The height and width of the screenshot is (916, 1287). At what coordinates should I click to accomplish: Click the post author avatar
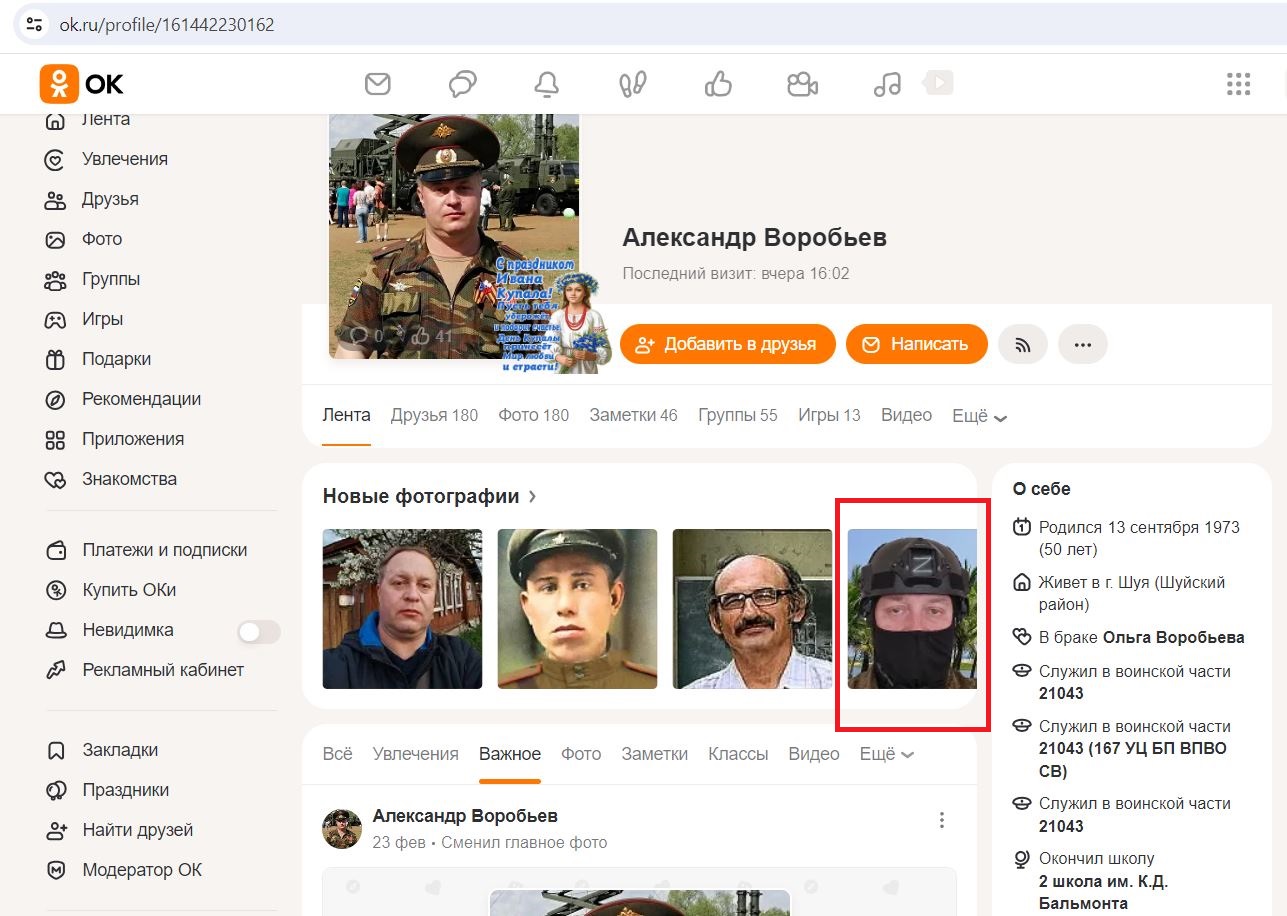pyautogui.click(x=341, y=829)
